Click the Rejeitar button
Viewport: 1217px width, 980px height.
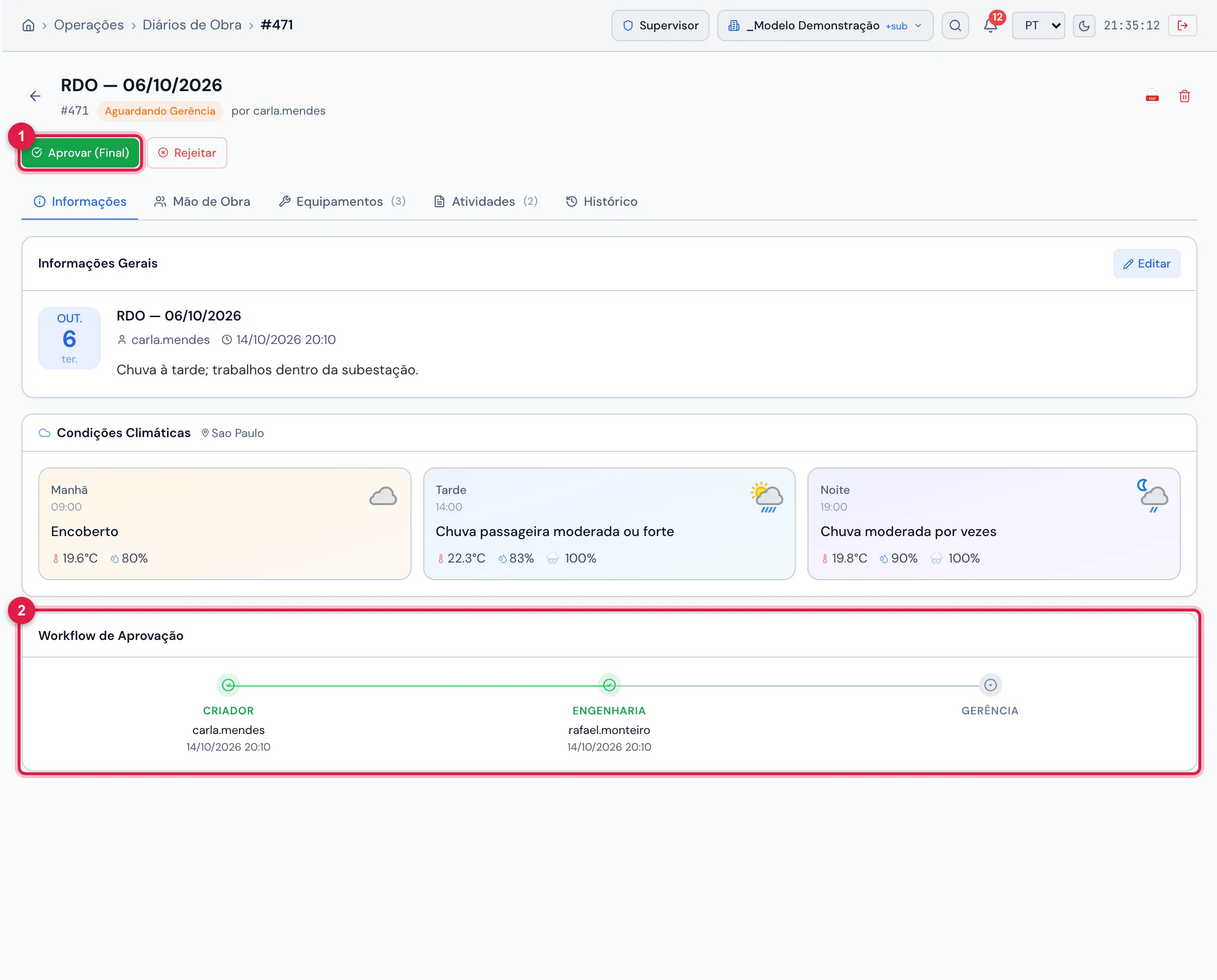(187, 153)
